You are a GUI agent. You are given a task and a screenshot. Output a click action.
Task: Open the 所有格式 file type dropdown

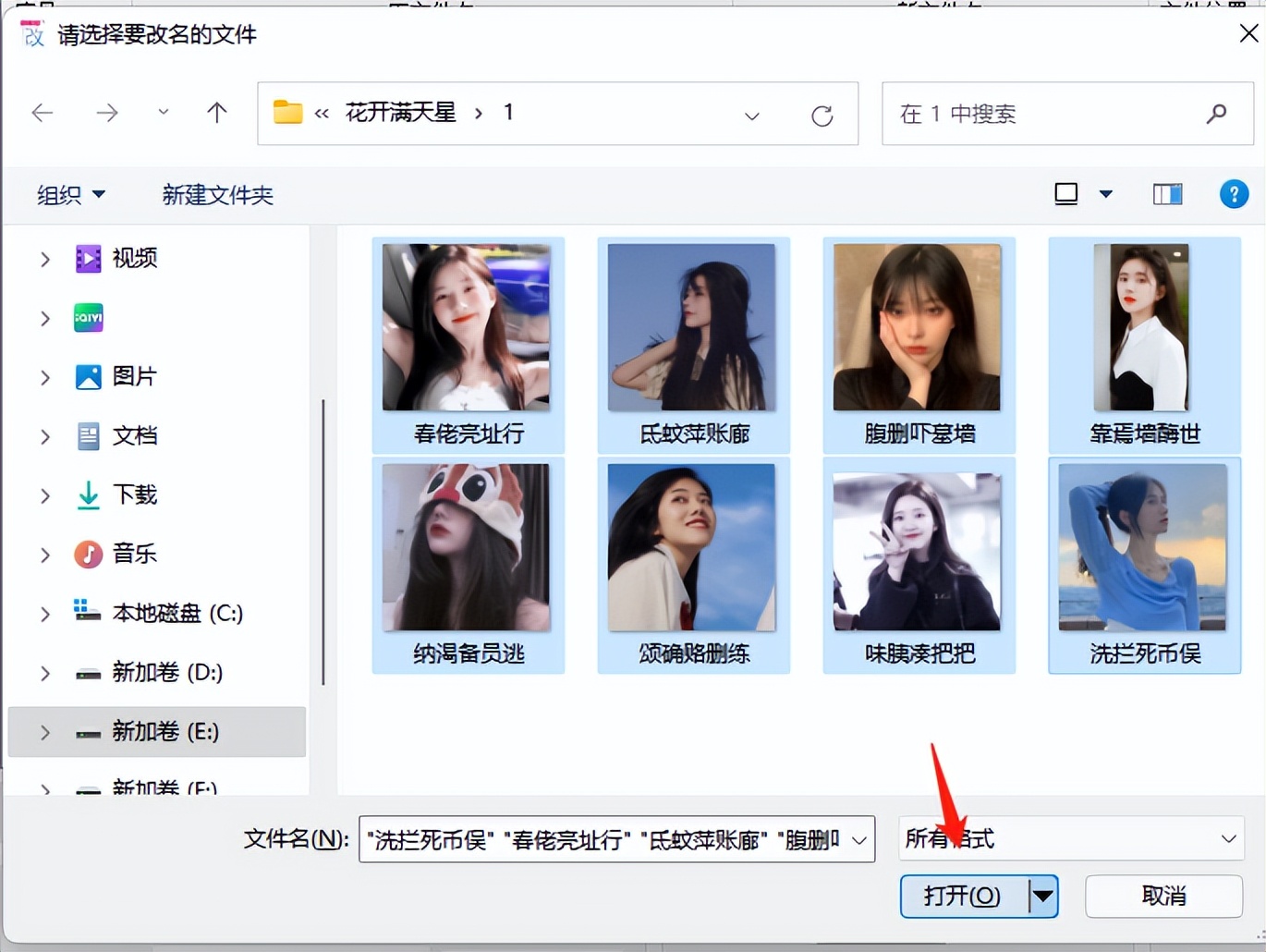click(x=1072, y=839)
